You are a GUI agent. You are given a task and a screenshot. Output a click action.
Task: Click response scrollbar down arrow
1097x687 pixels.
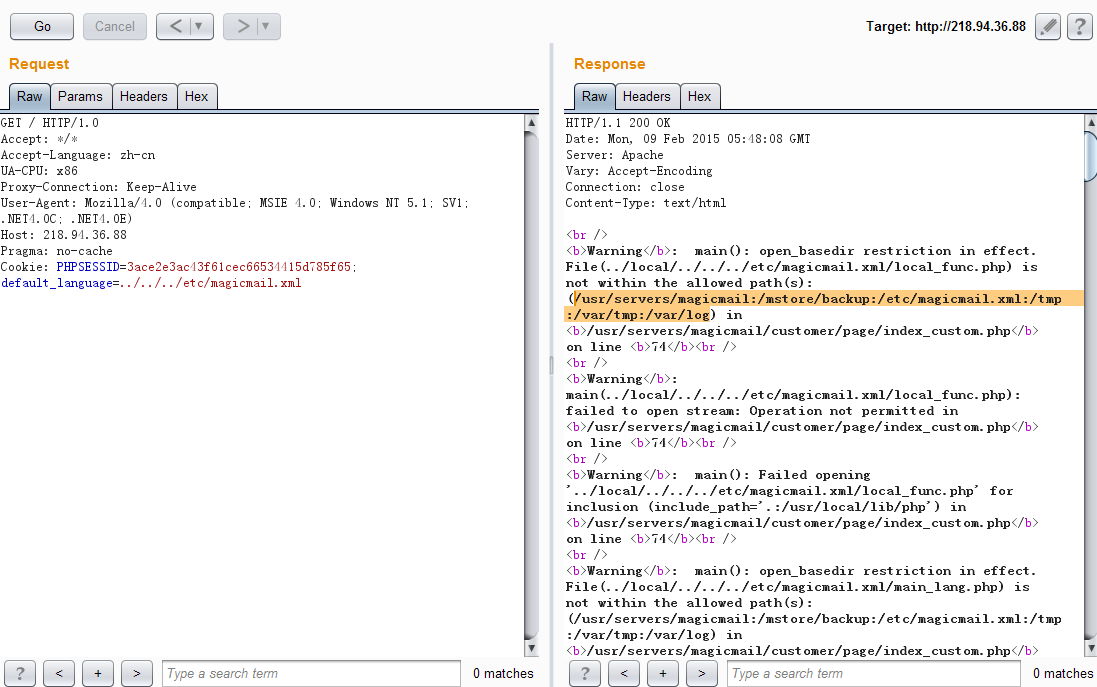click(x=1091, y=649)
